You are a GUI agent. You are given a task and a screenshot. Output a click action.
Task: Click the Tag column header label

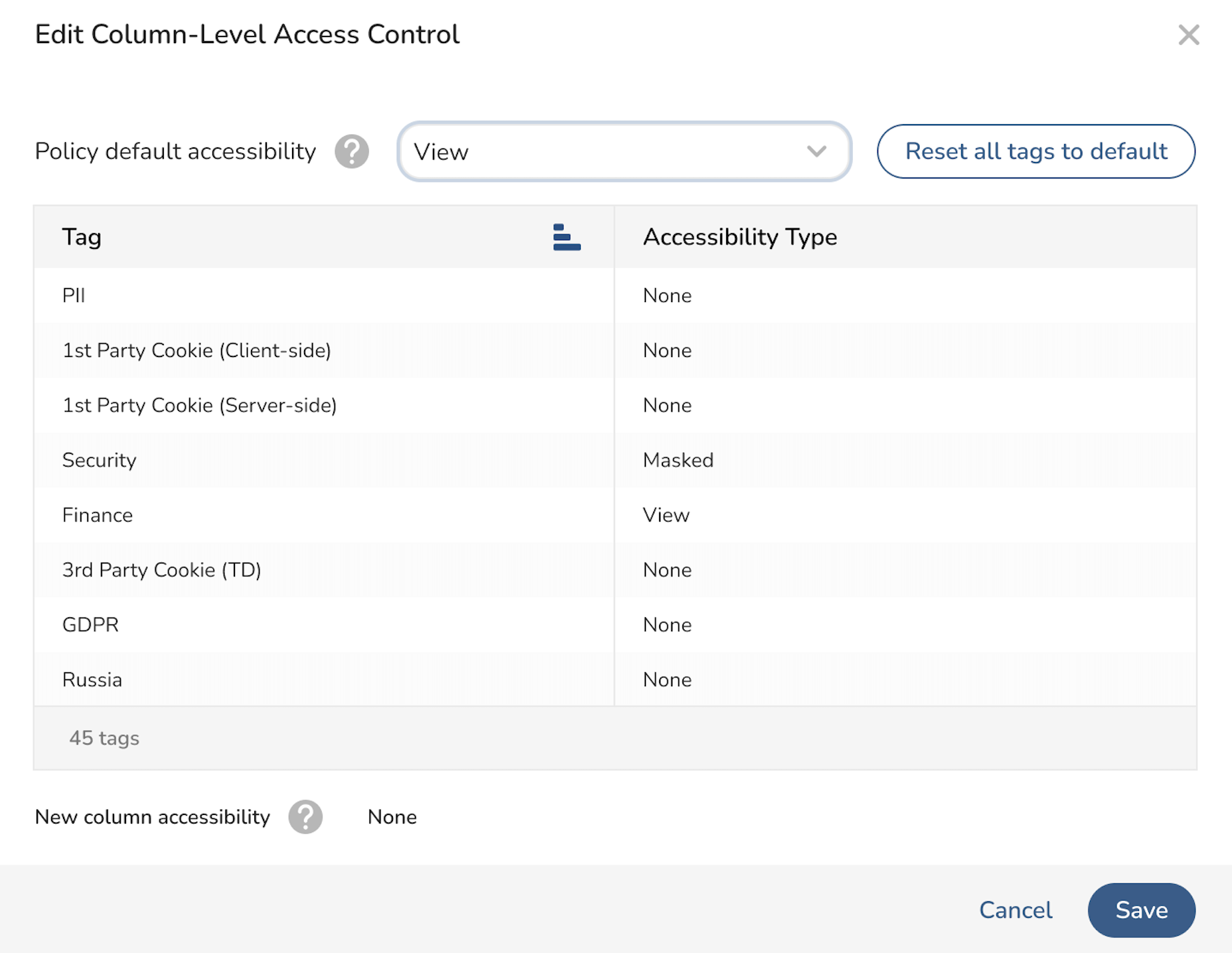[82, 238]
